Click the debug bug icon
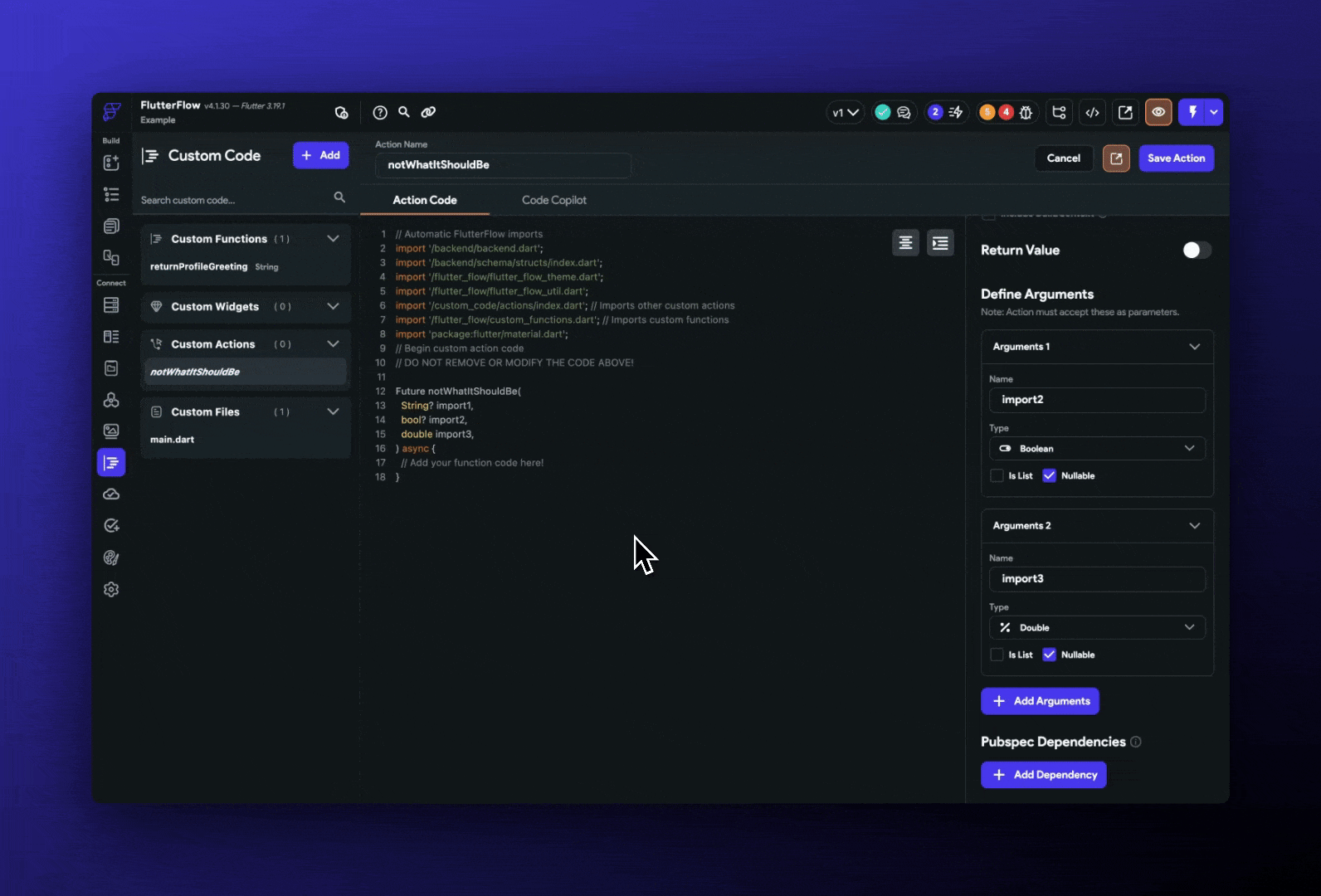This screenshot has height=896, width=1321. (x=1026, y=112)
